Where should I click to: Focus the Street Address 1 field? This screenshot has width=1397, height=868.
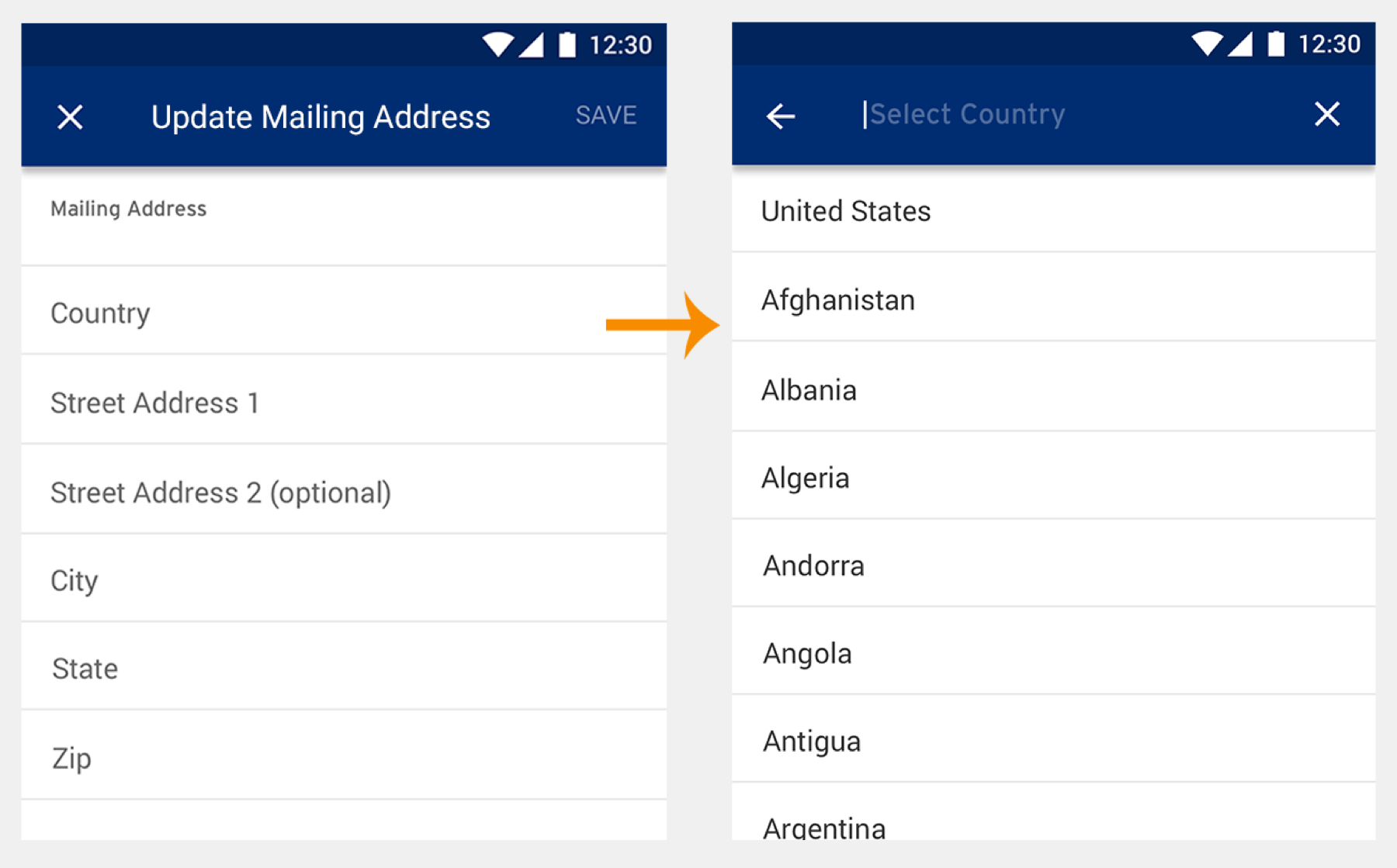(343, 402)
